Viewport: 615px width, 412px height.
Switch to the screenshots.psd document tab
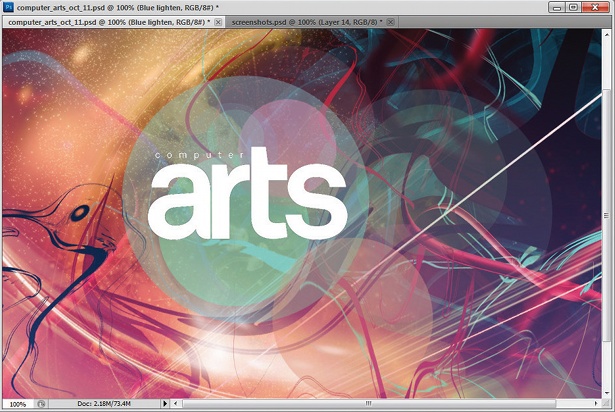[306, 22]
